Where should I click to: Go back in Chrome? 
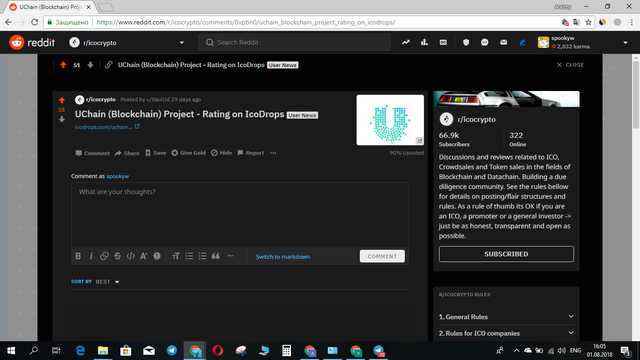tap(8, 22)
